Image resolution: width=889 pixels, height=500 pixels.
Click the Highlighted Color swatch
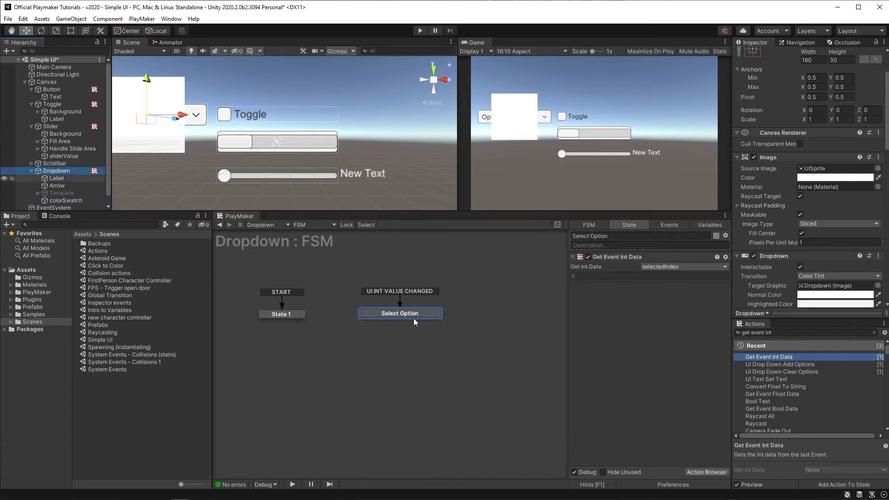835,304
